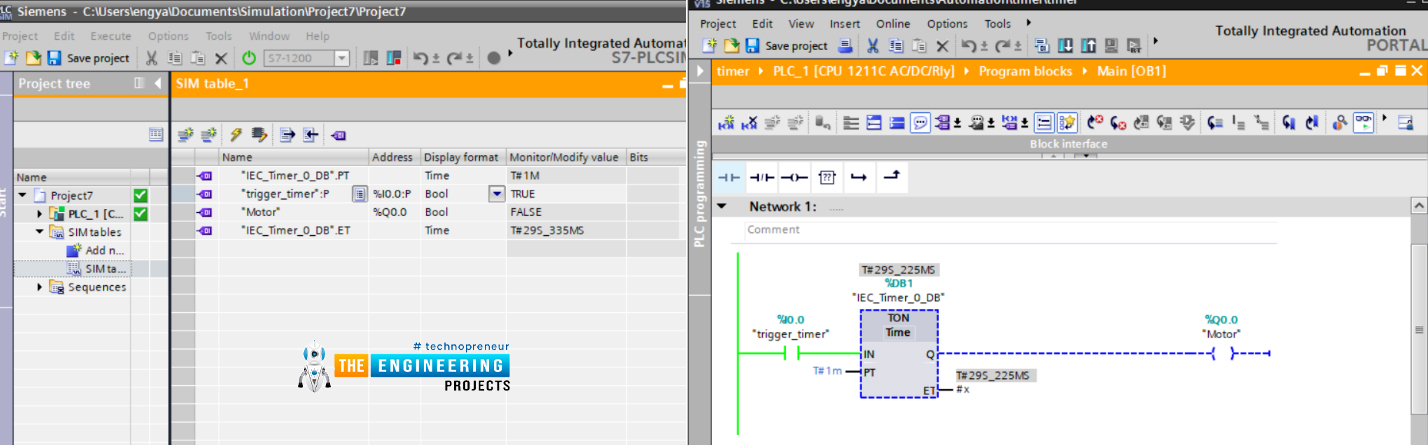1428x445 pixels.
Task: Insert normally open contact instruction
Action: click(x=730, y=177)
